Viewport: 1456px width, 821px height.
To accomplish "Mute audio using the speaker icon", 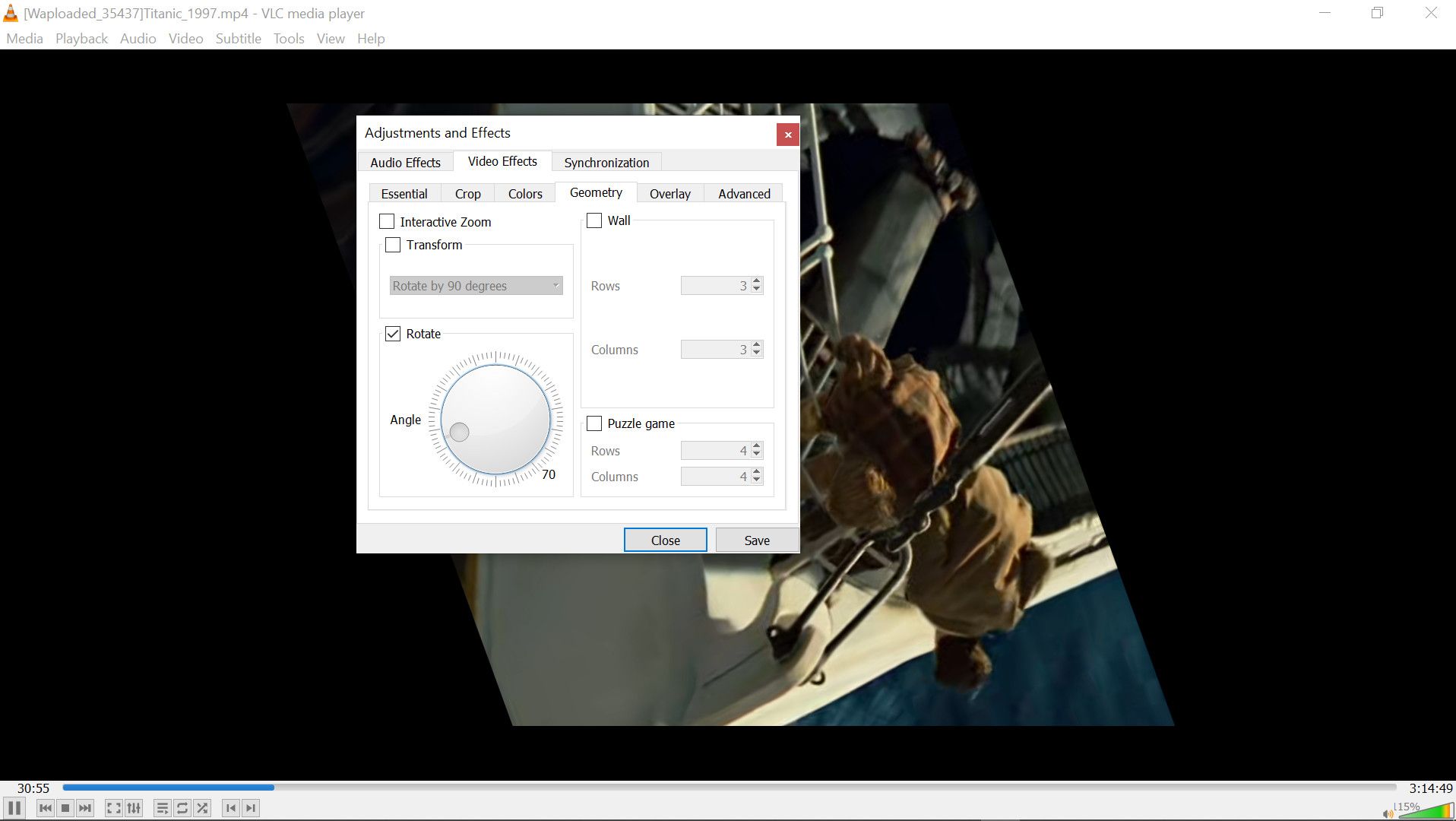I will pos(1388,813).
